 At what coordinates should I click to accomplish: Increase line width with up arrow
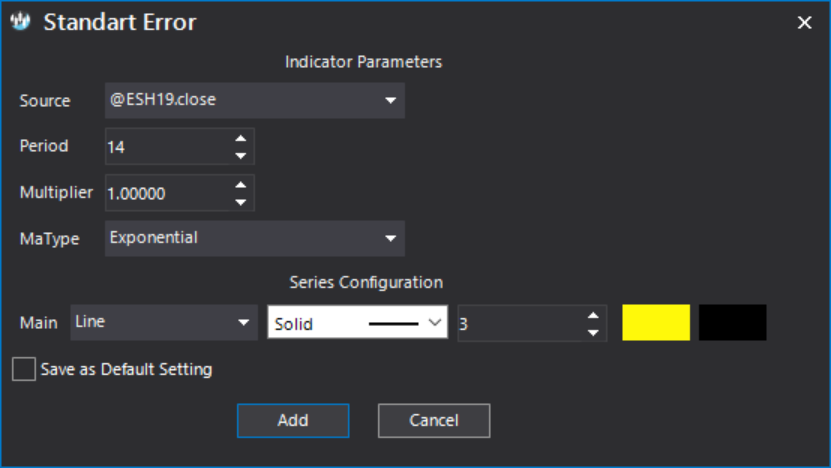[x=593, y=315]
